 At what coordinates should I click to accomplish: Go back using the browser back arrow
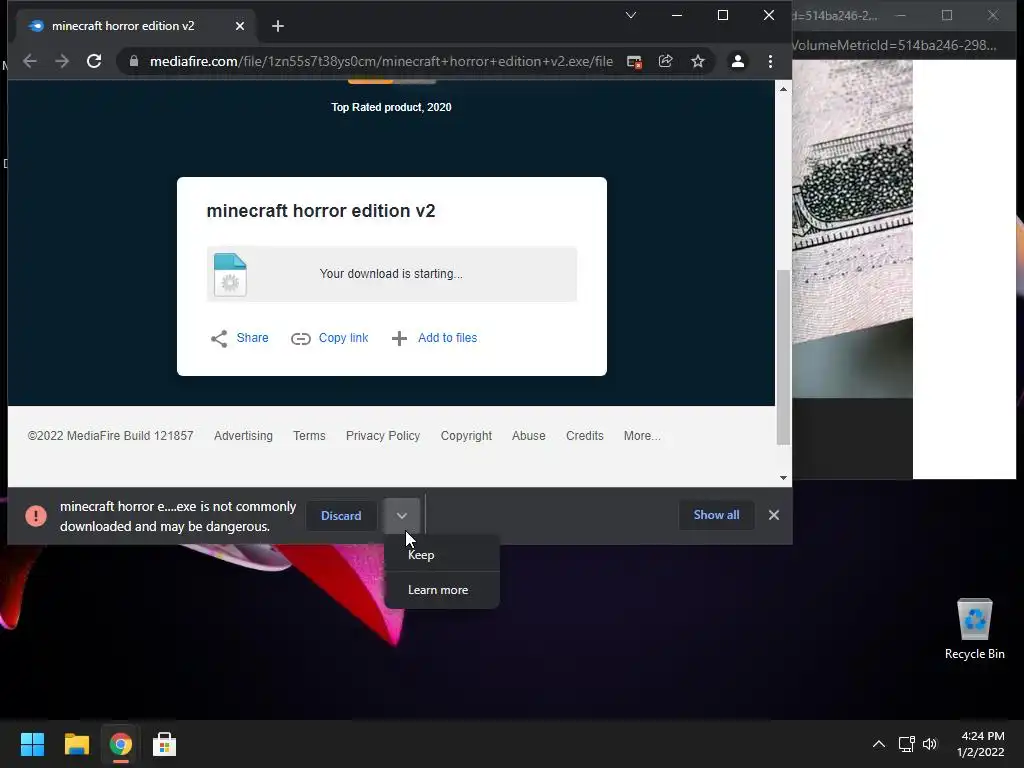coord(30,61)
